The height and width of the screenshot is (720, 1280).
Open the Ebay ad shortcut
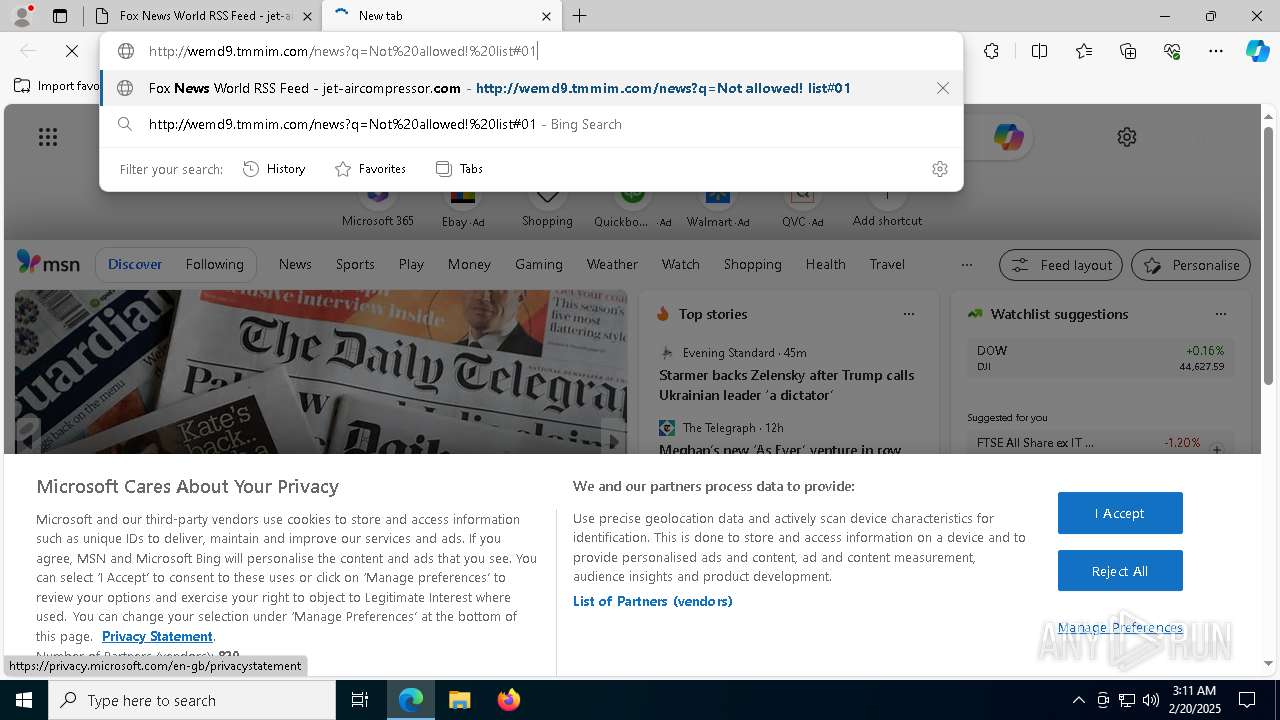tap(463, 208)
